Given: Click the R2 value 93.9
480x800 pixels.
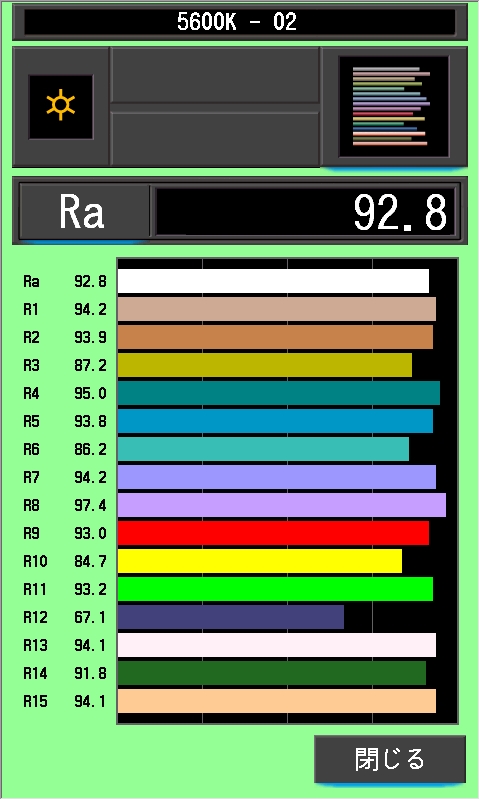Looking at the screenshot, I should point(91,337).
